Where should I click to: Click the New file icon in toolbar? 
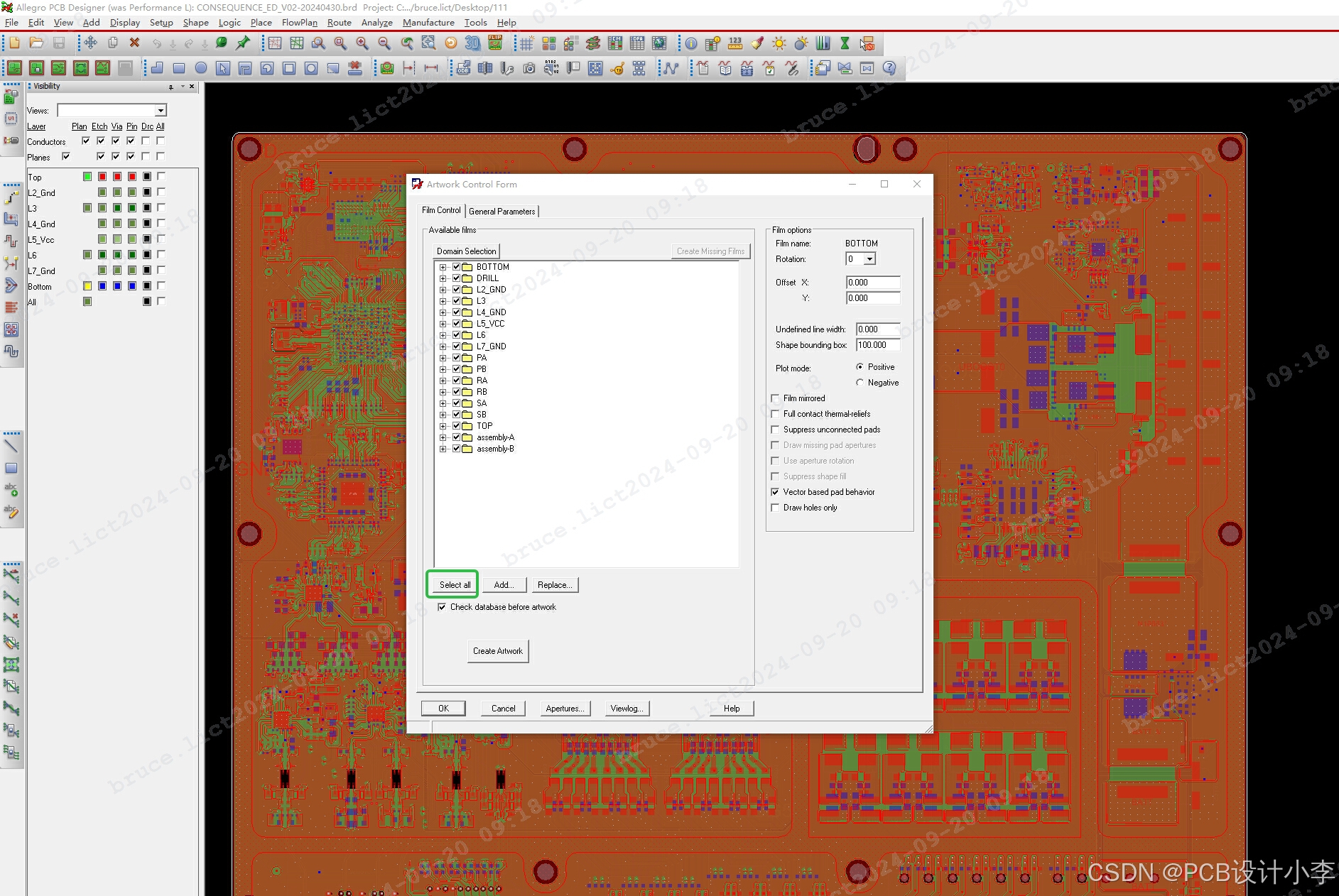pos(14,43)
